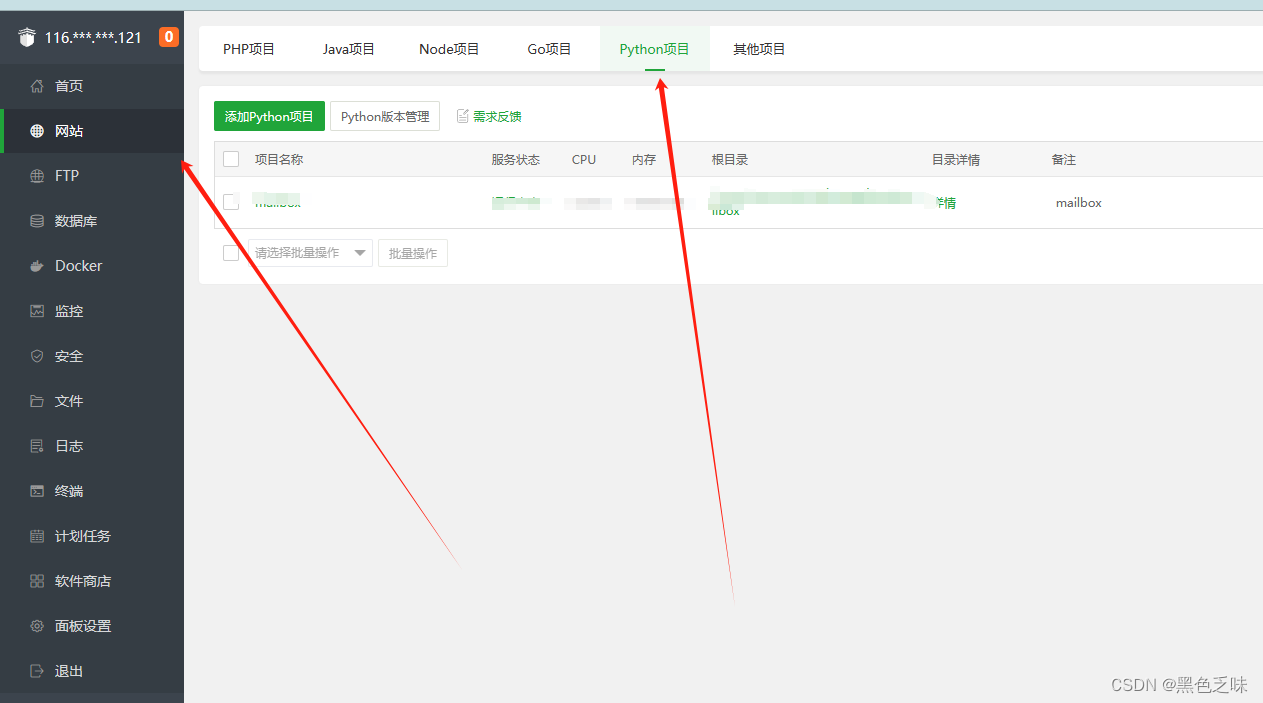Click the blurred root directory path link
This screenshot has width=1263, height=703.
coord(820,200)
